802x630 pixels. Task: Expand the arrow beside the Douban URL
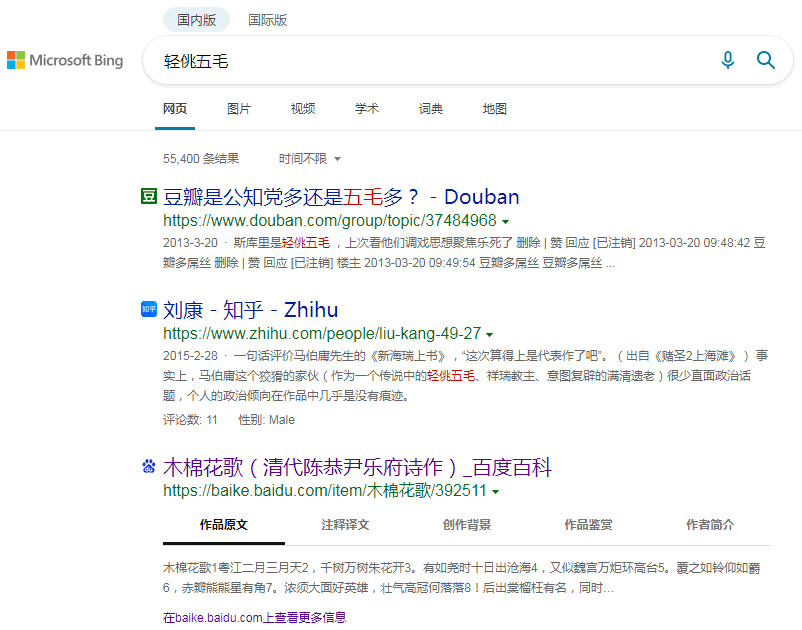point(505,222)
